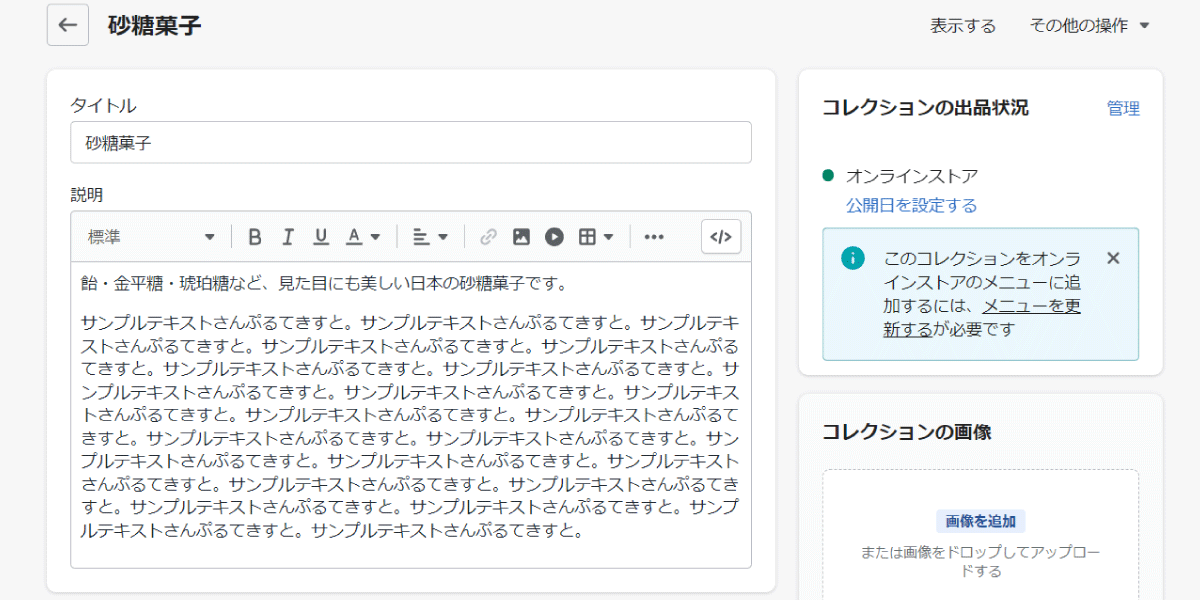Click the オンラインストア channel entry
The image size is (1200, 600).
pos(912,176)
